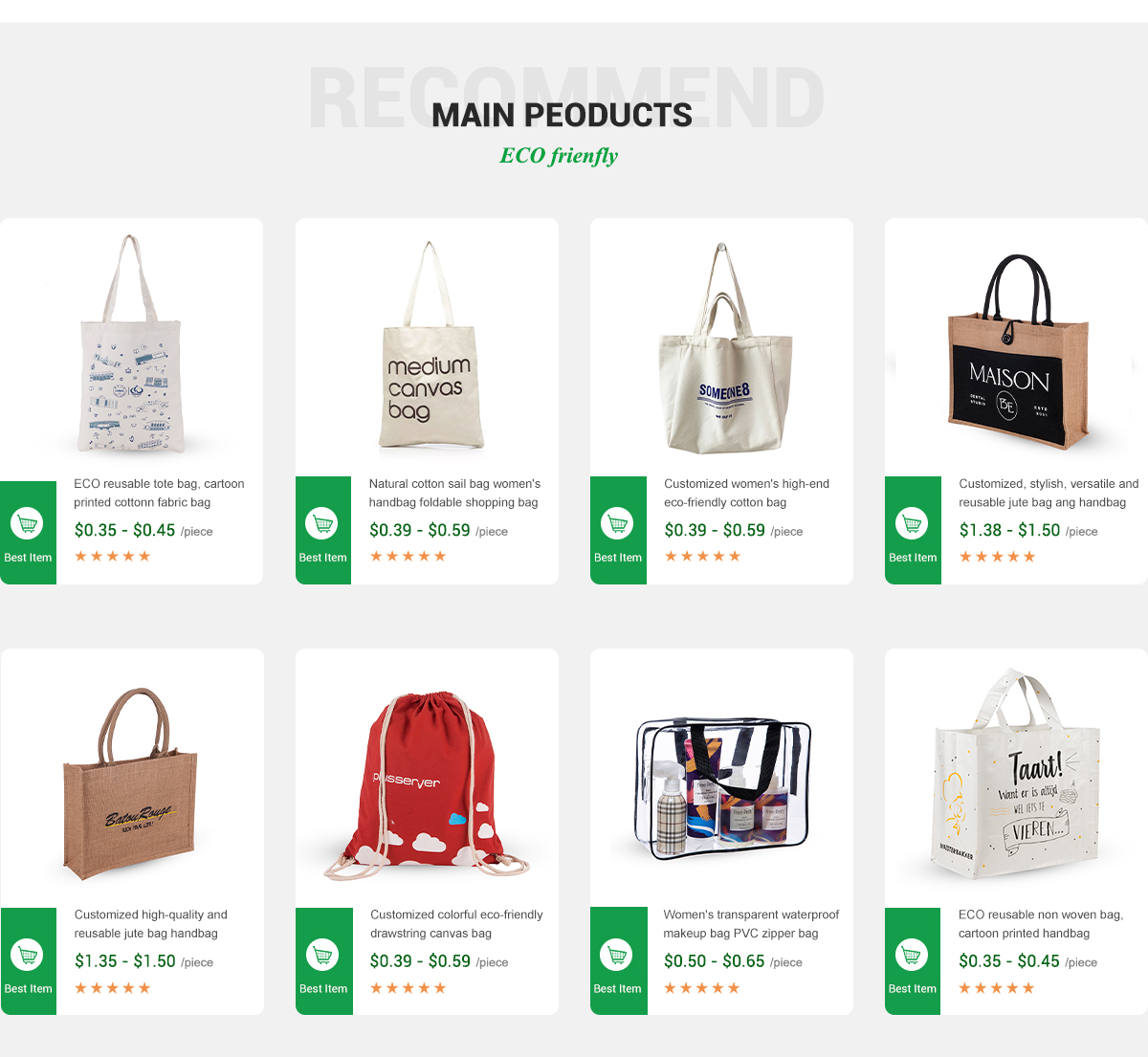Click cart icon for transparent PVC makeup bag

(618, 955)
